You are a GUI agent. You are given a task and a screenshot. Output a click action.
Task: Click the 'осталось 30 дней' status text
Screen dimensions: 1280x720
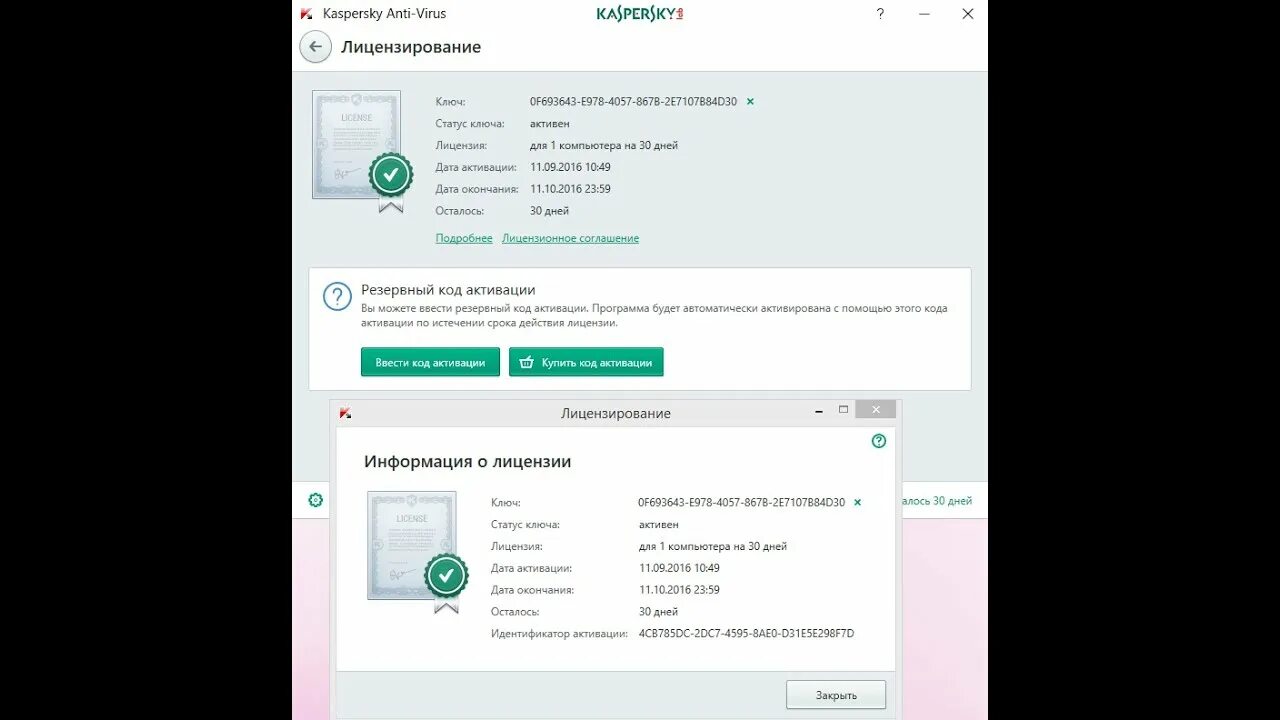(x=937, y=501)
